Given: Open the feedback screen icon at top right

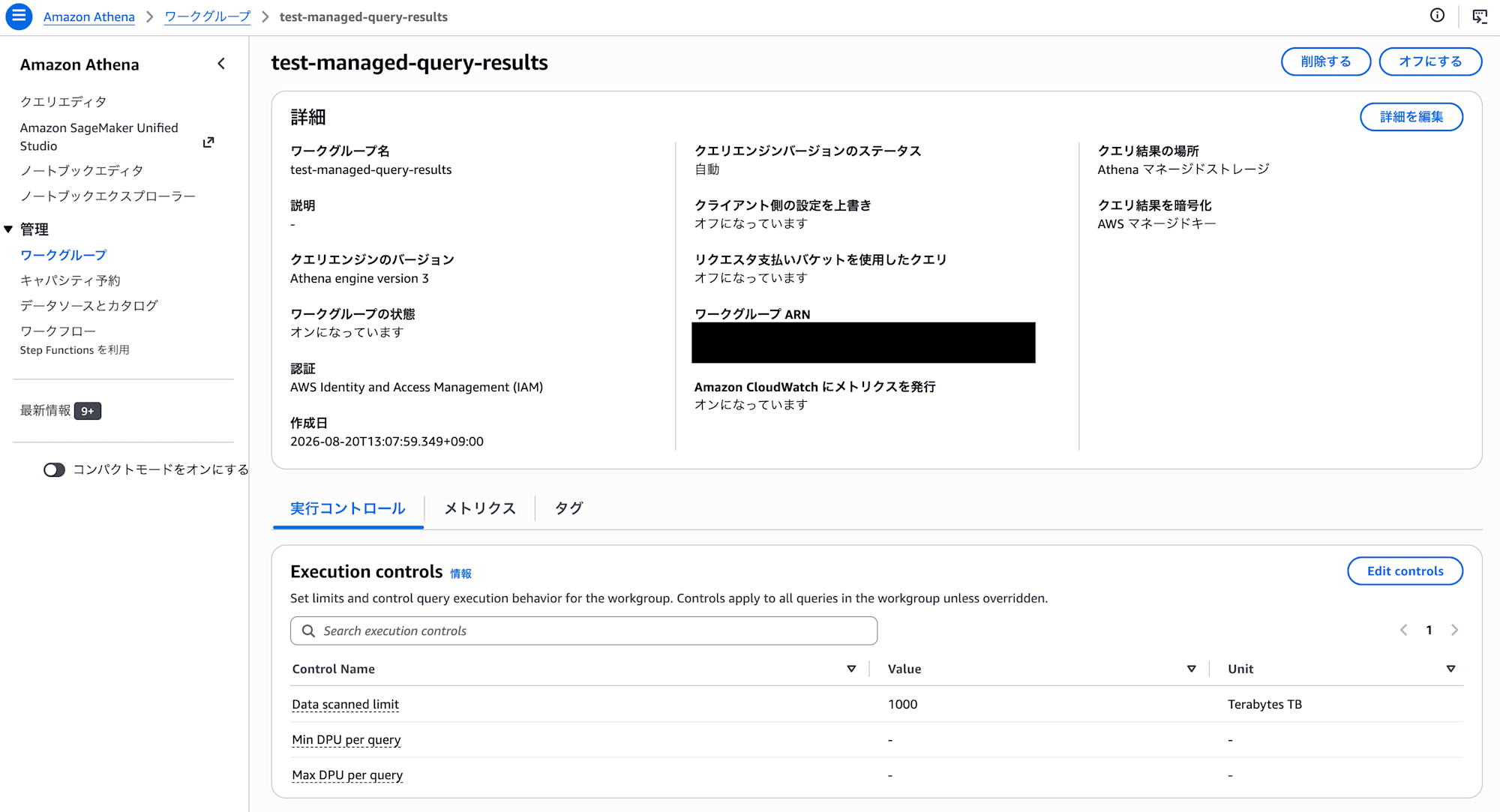Looking at the screenshot, I should 1480,16.
